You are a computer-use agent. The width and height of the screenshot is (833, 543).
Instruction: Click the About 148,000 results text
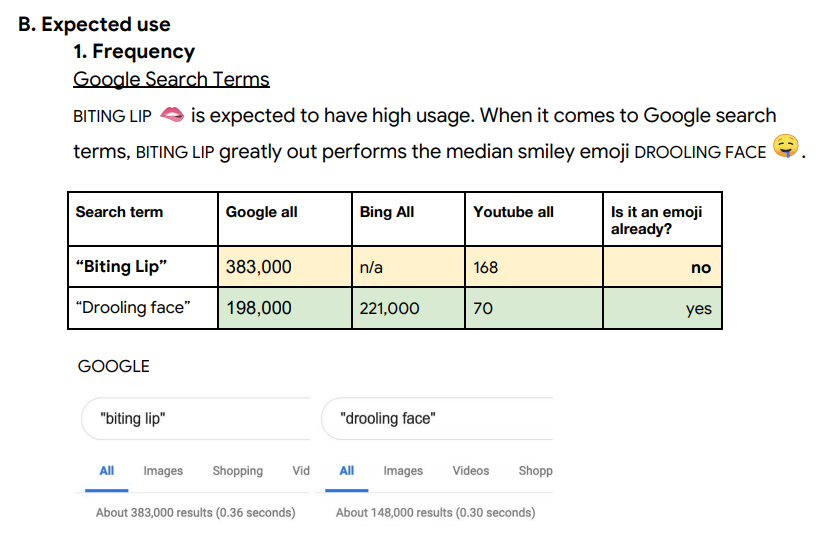pyautogui.click(x=435, y=513)
